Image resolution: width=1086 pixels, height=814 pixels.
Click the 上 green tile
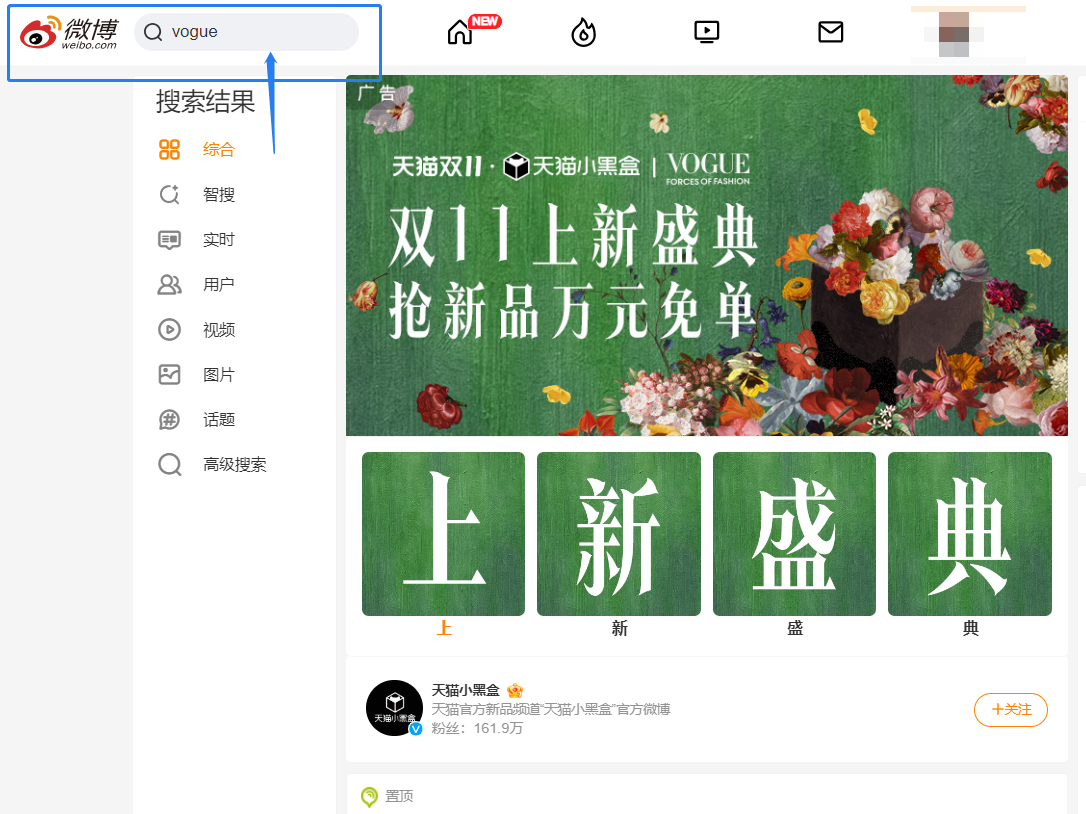(443, 534)
